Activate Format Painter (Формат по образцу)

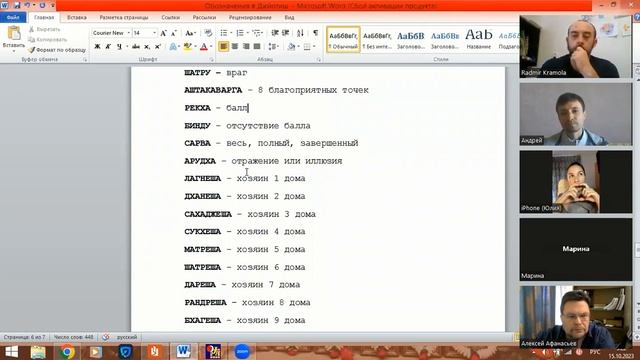coord(57,50)
